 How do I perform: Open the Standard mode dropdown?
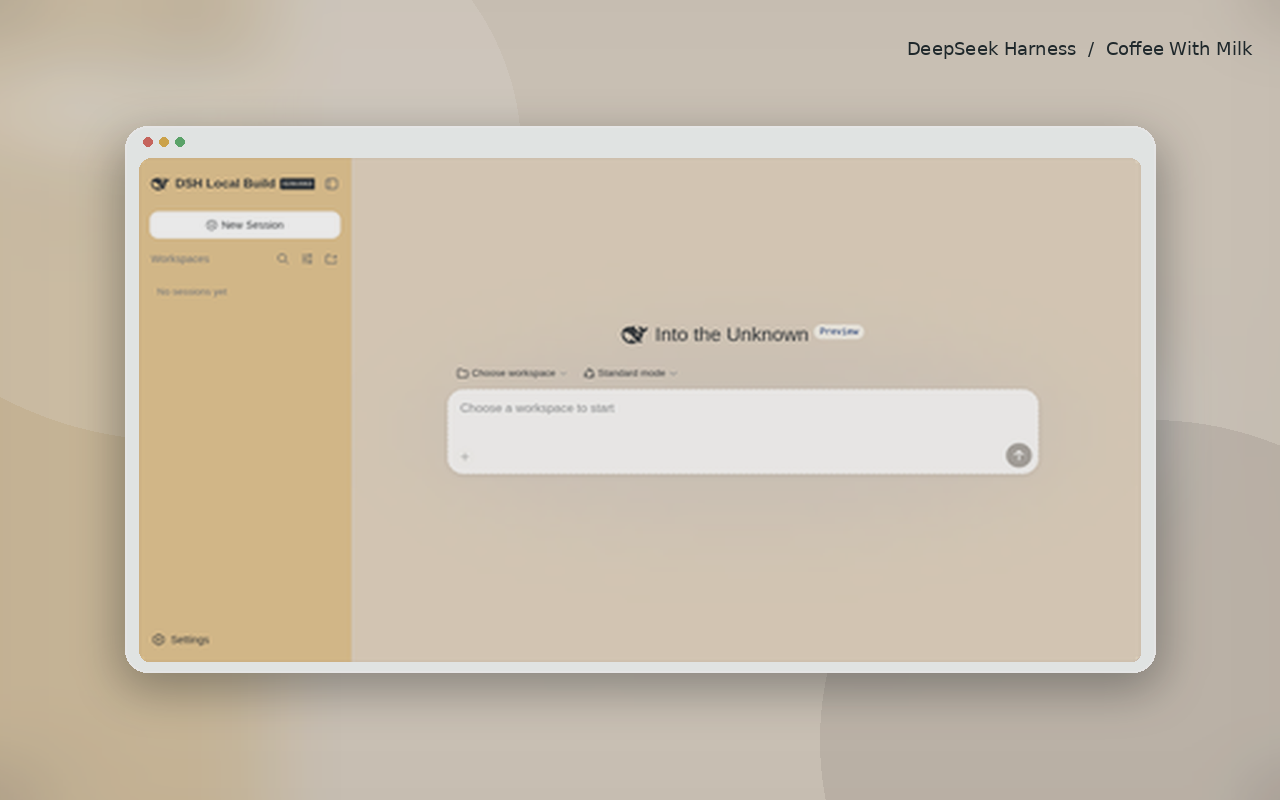630,373
